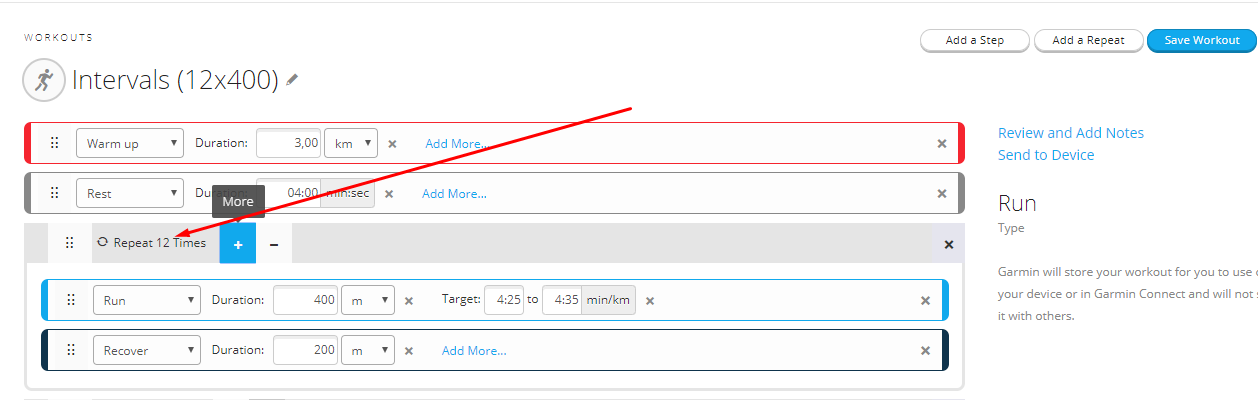Click the Run duration field showing 400

[x=305, y=300]
